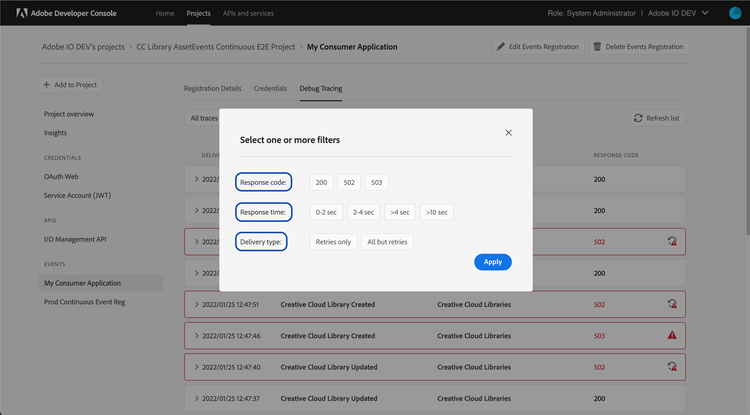
Task: Expand the 2022/01/25 12:47:37 trace row
Action: coord(197,398)
